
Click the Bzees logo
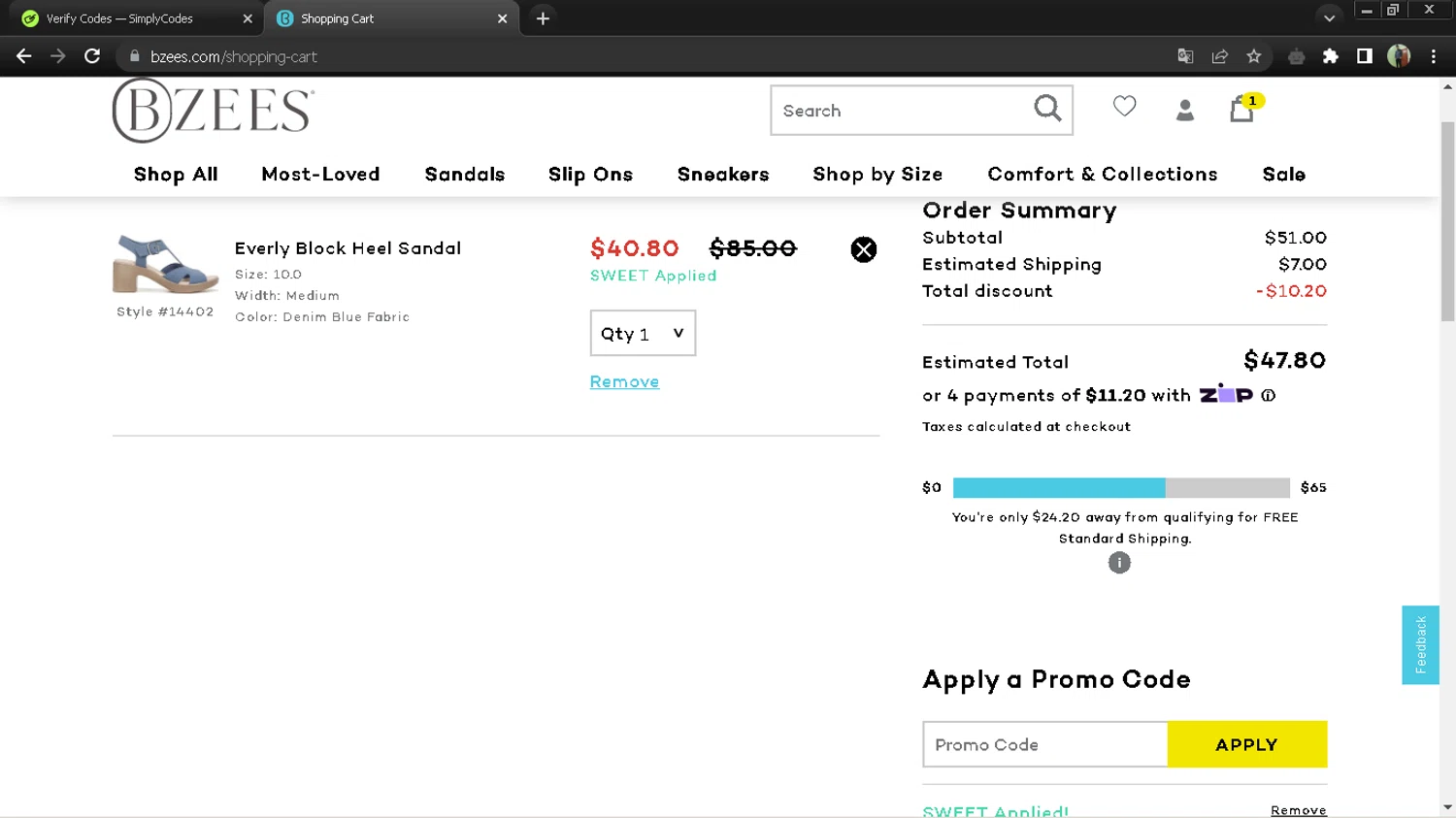[214, 111]
